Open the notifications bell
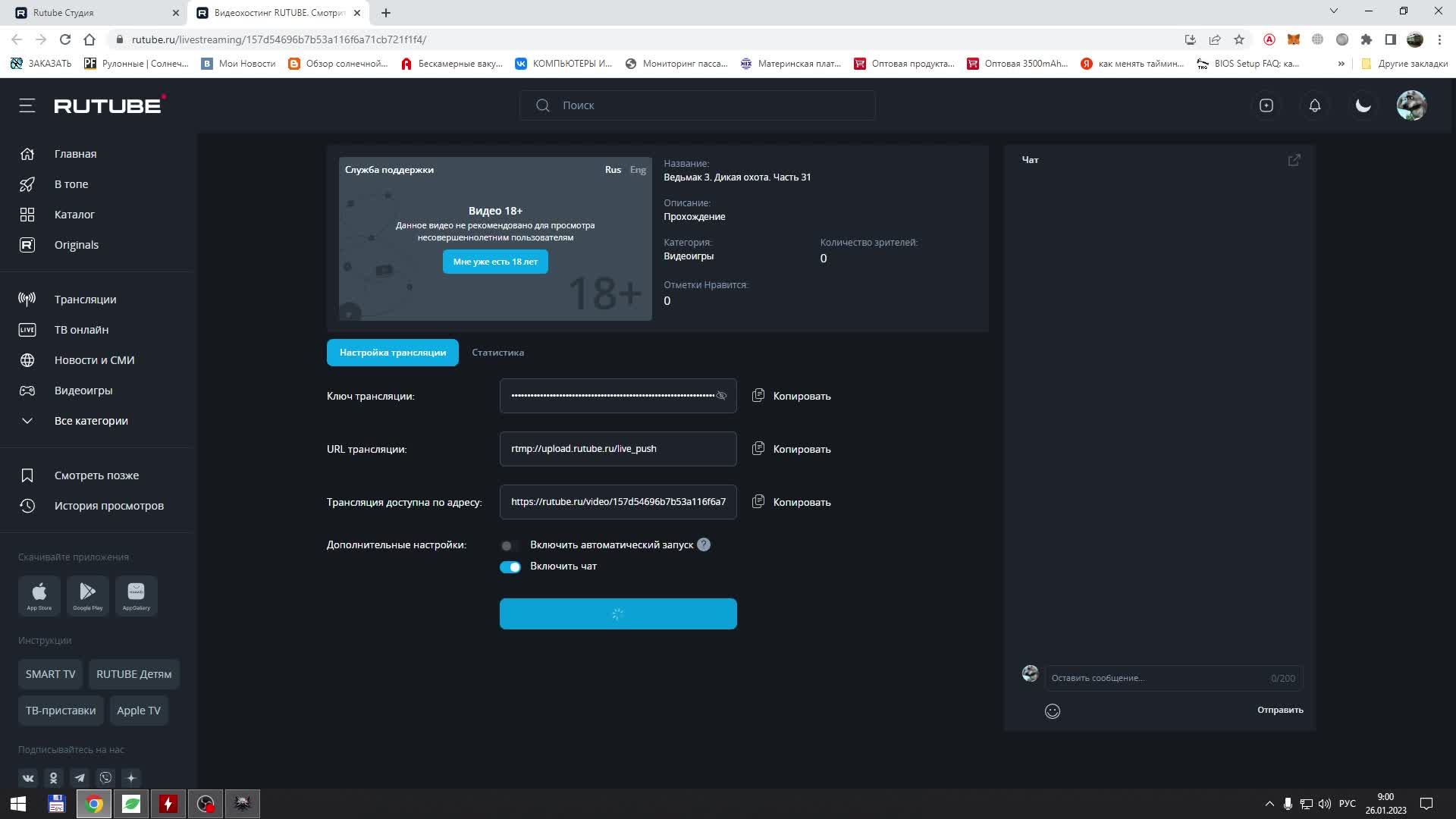 pyautogui.click(x=1315, y=105)
